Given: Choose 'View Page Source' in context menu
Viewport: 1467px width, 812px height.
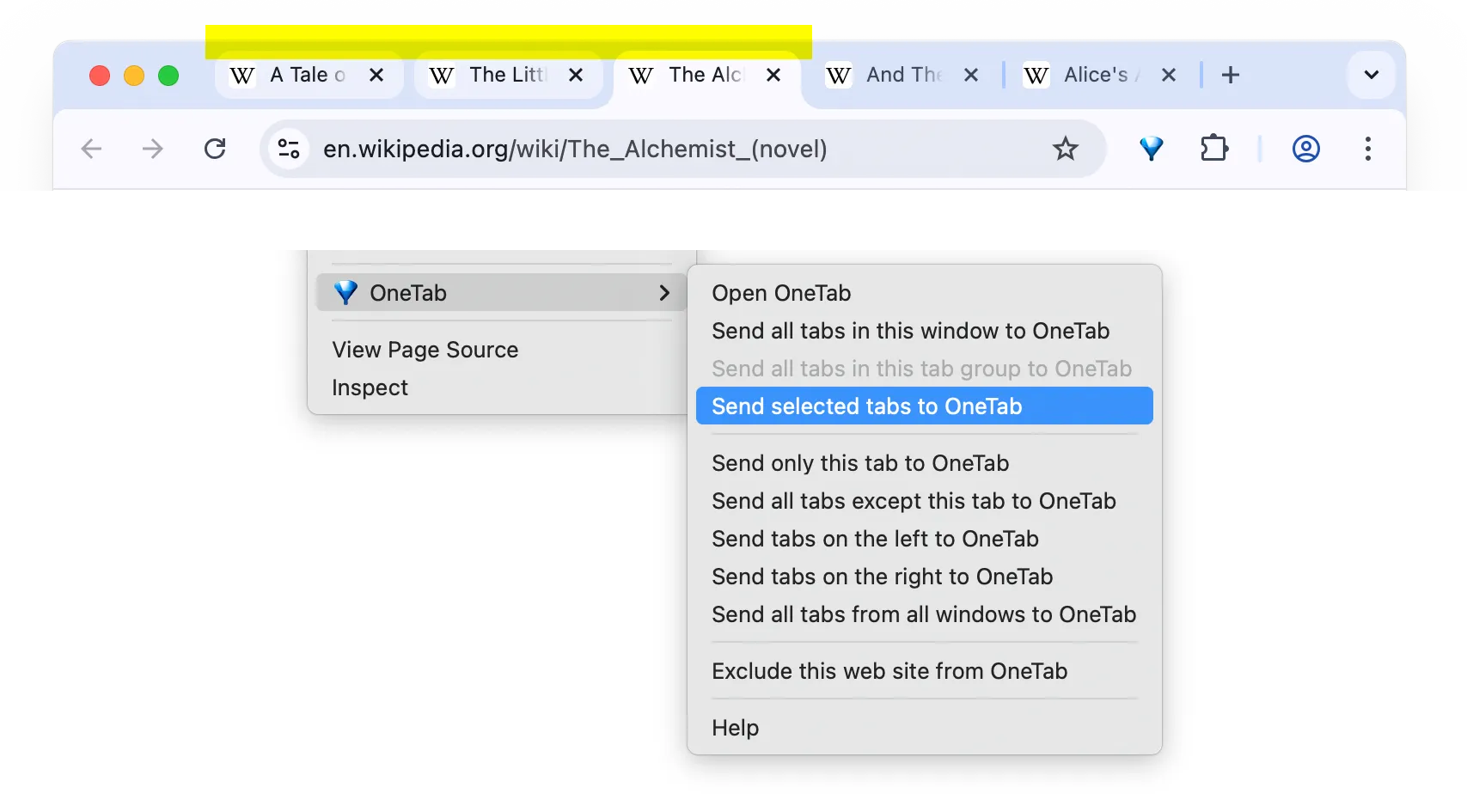Looking at the screenshot, I should 425,350.
